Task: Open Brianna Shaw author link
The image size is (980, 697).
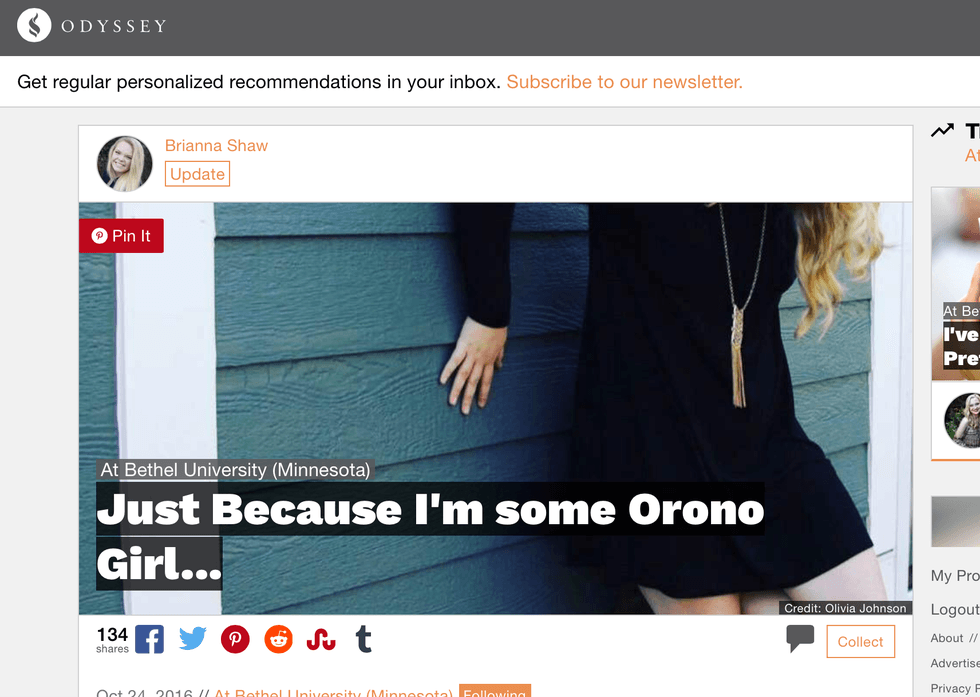Action: 216,146
